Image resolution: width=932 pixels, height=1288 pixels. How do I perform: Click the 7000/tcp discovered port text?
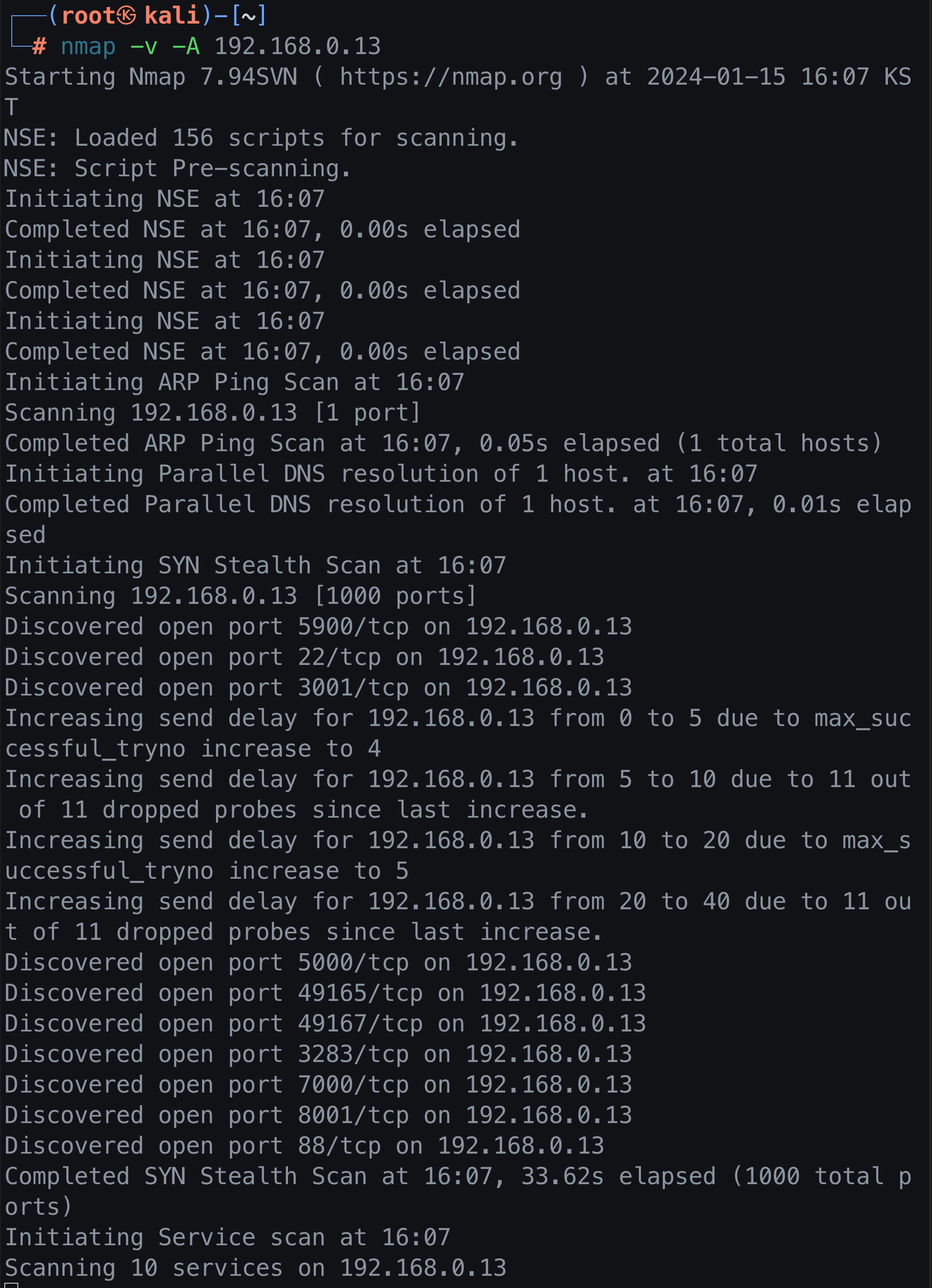click(x=353, y=1085)
